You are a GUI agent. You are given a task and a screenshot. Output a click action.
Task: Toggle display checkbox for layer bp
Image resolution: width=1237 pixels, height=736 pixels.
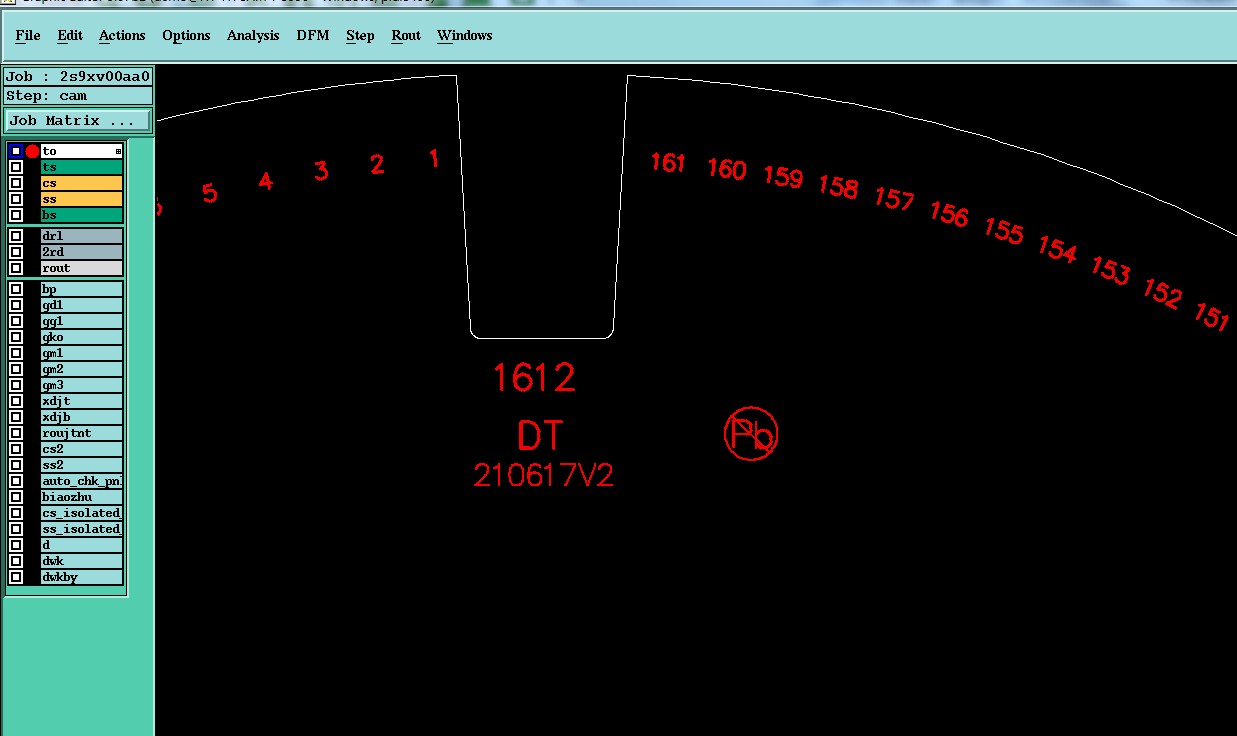click(x=16, y=289)
